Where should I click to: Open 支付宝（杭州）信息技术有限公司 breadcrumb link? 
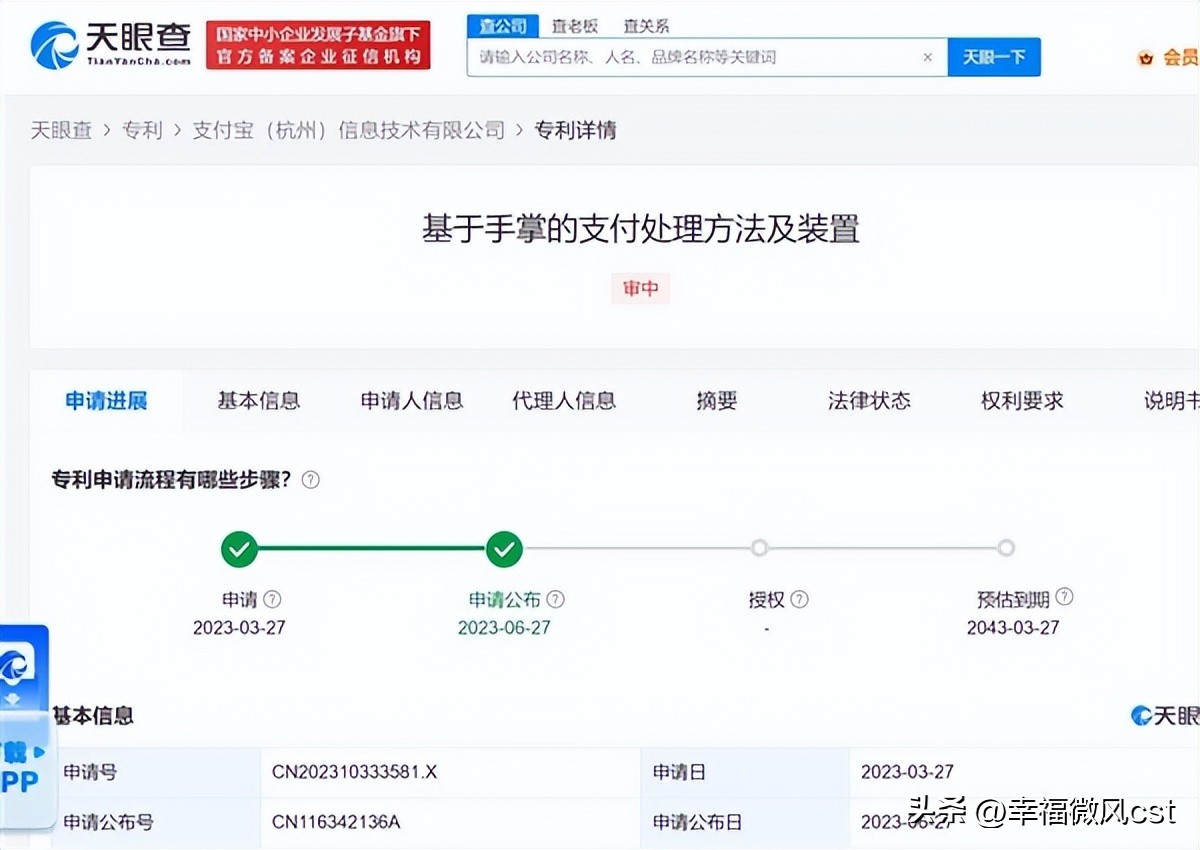pos(349,130)
